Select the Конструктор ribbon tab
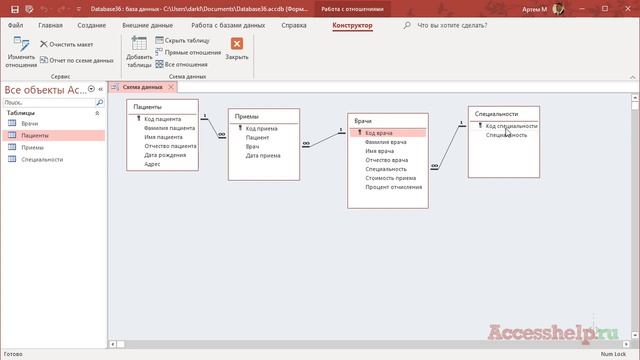The image size is (640, 360). (x=352, y=25)
